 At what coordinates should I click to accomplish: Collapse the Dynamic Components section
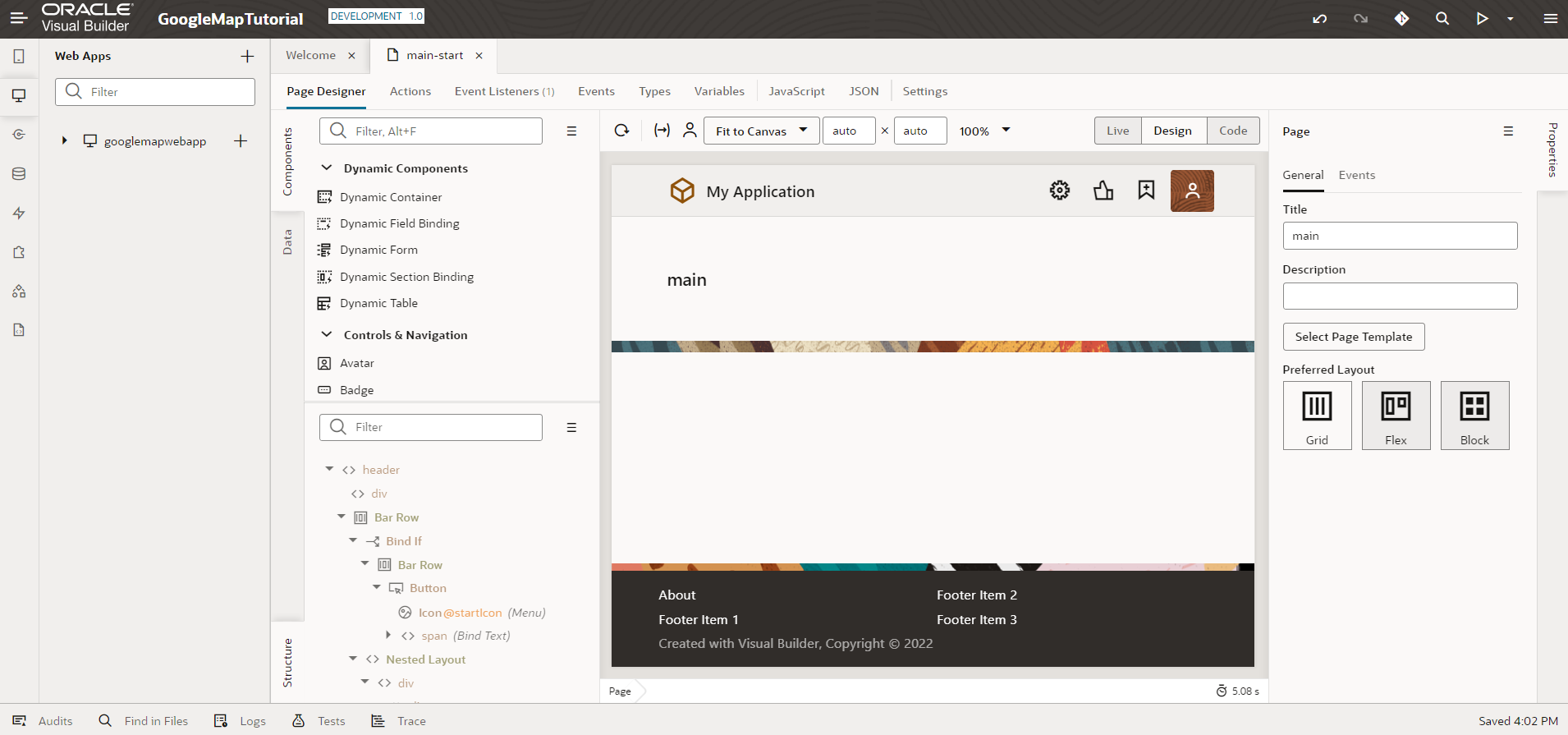click(x=327, y=168)
